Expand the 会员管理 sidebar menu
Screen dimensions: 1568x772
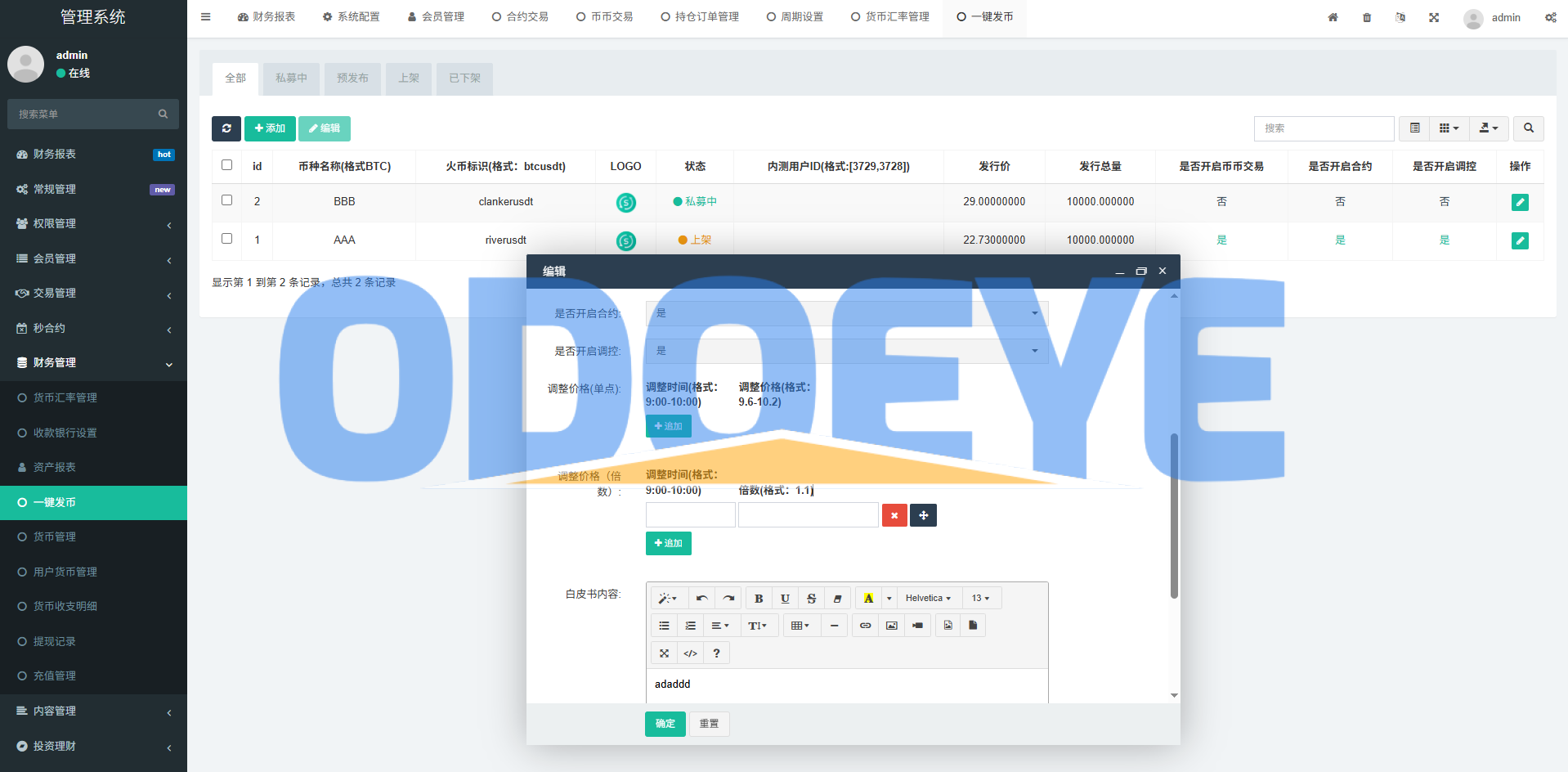93,258
